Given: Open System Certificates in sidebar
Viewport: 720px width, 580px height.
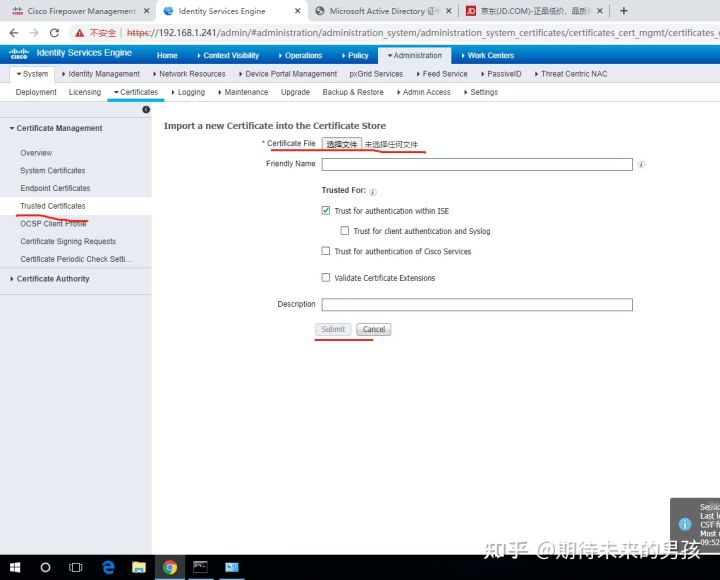Looking at the screenshot, I should tap(53, 170).
